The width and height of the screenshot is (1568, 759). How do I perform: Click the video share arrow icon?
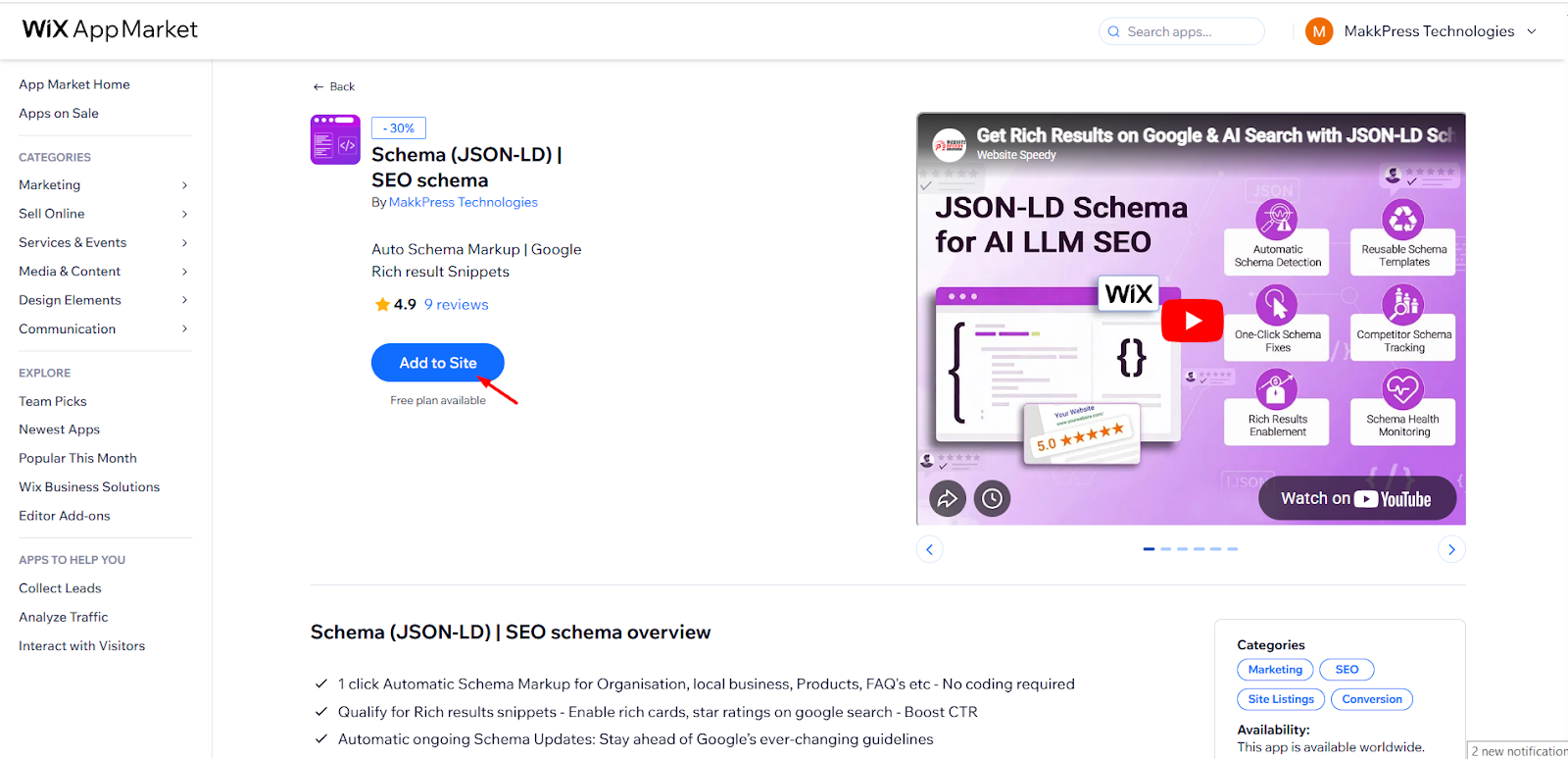tap(947, 499)
